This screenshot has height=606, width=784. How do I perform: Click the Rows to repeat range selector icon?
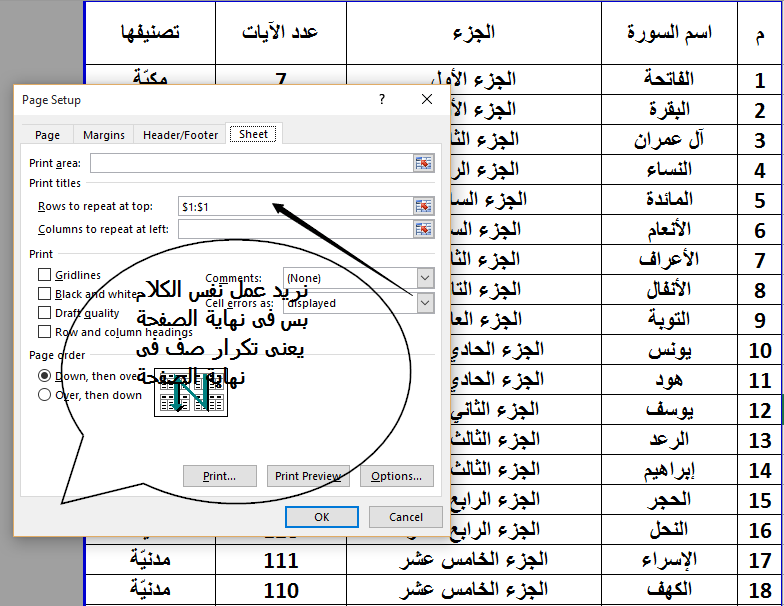click(x=424, y=206)
